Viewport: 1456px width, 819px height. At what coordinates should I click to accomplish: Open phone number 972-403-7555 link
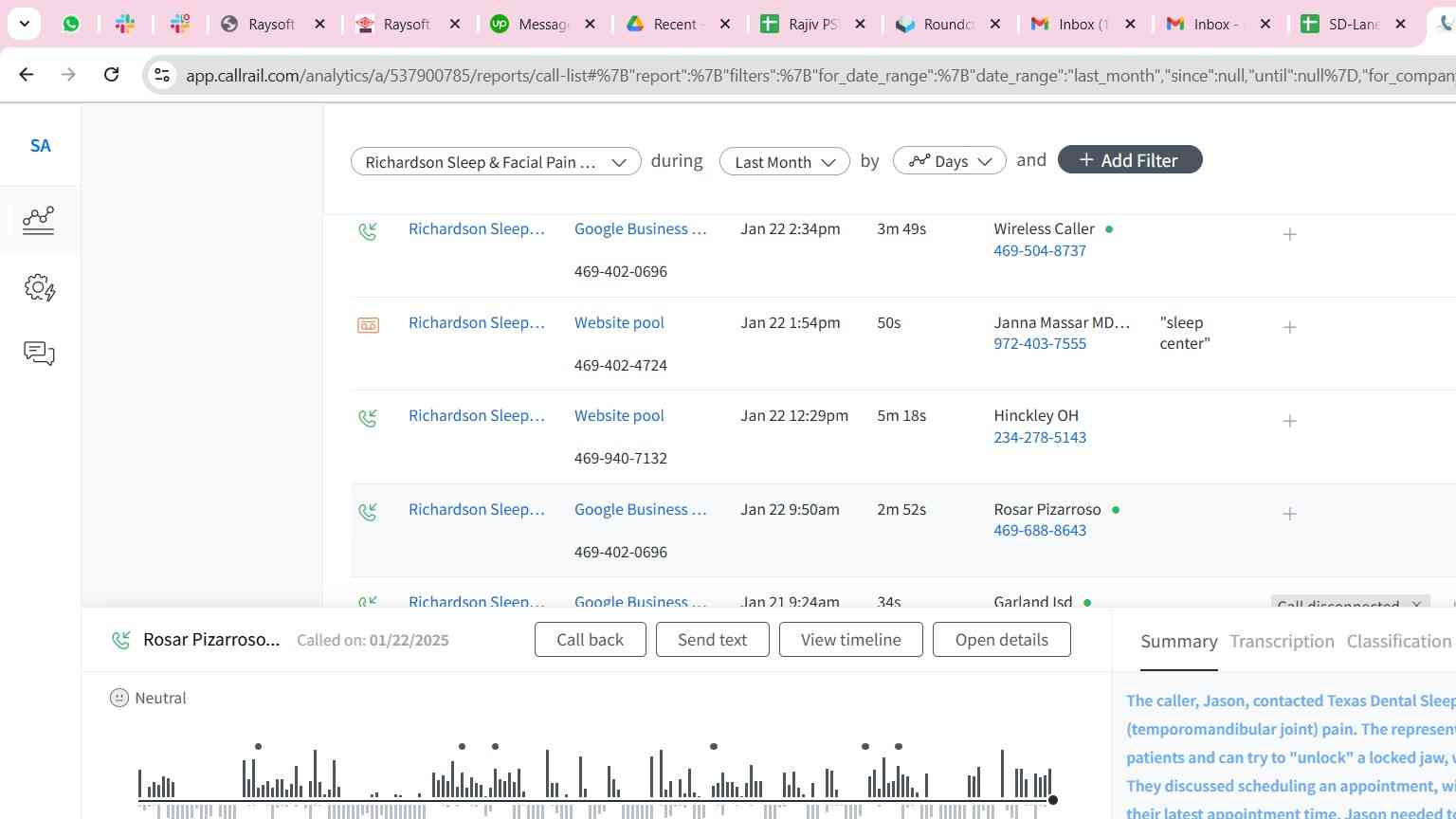coord(1040,343)
